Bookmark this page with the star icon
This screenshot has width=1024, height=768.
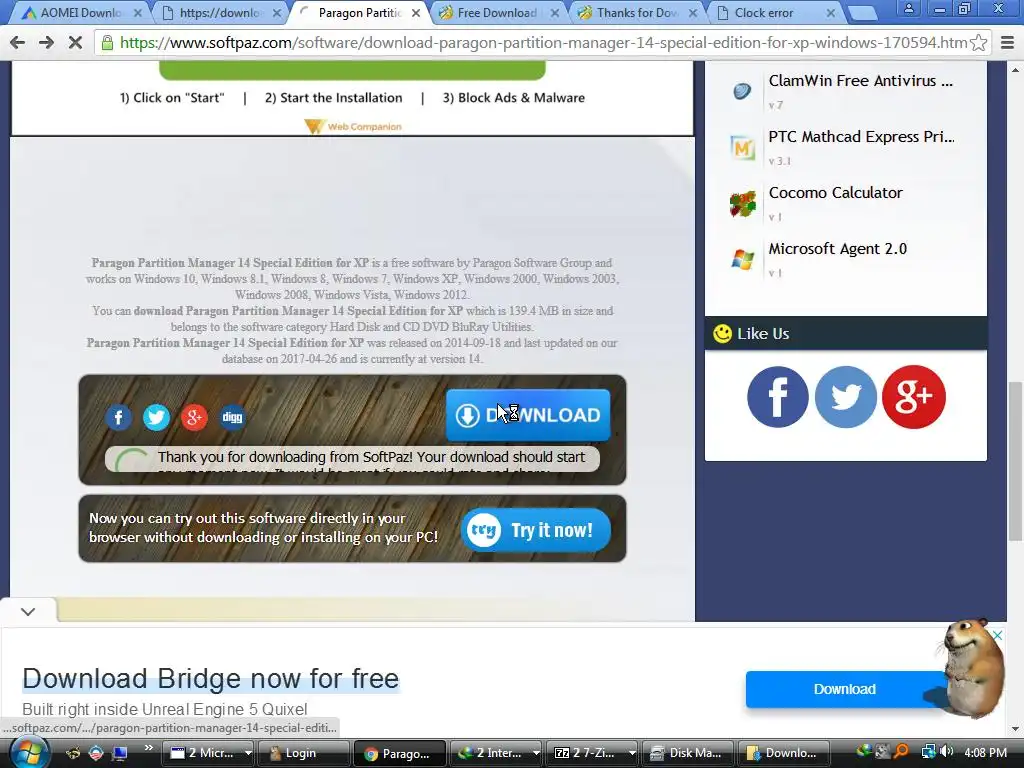978,42
